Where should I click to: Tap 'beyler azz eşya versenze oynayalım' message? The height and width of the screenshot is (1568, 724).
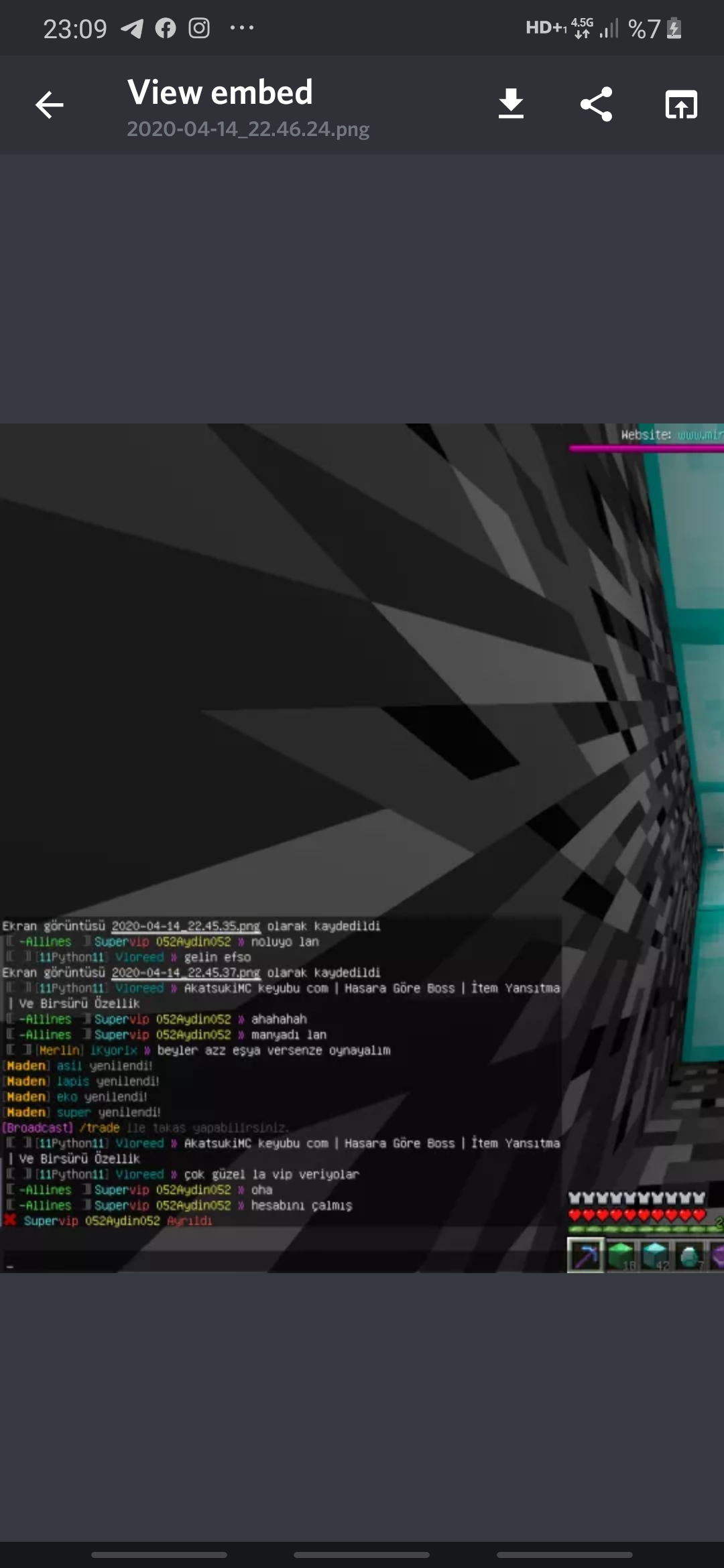point(274,1050)
